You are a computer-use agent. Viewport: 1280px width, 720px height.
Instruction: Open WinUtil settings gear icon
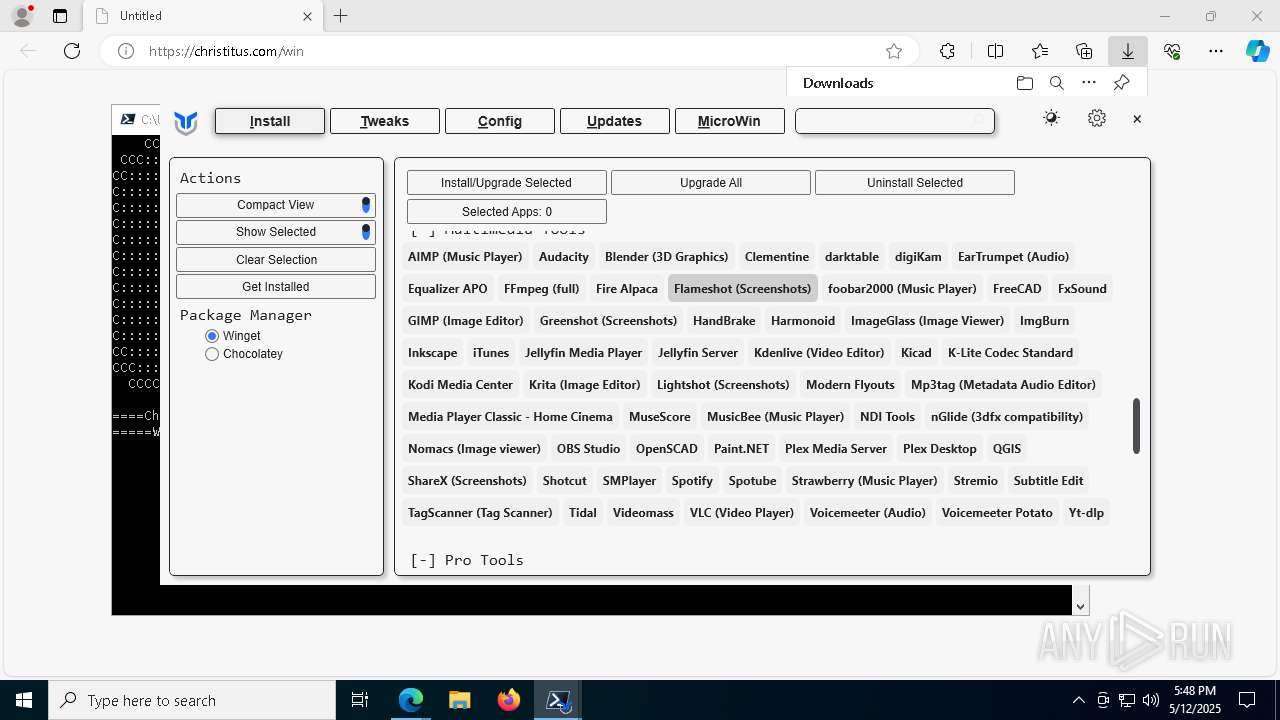[x=1097, y=118]
